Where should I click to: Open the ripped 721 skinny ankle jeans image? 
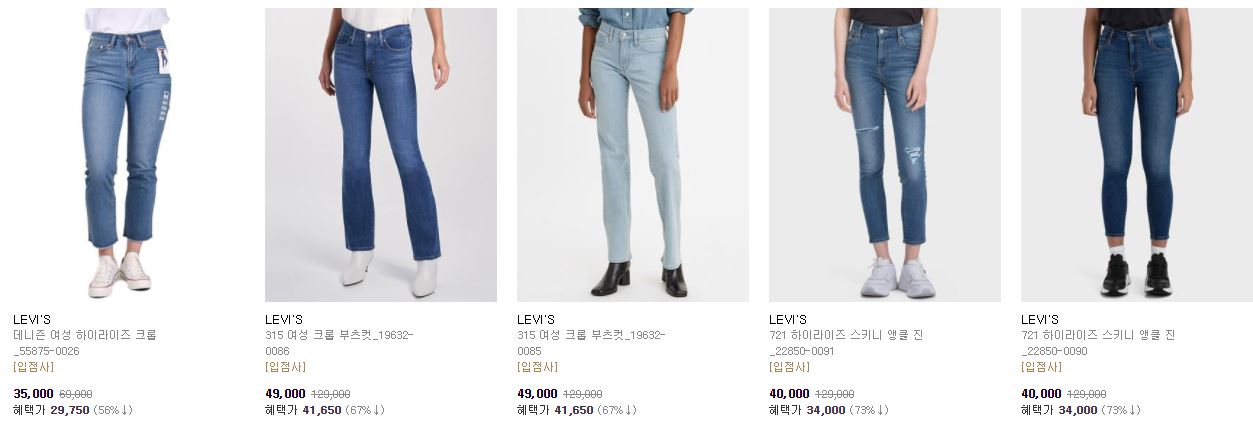click(x=885, y=155)
